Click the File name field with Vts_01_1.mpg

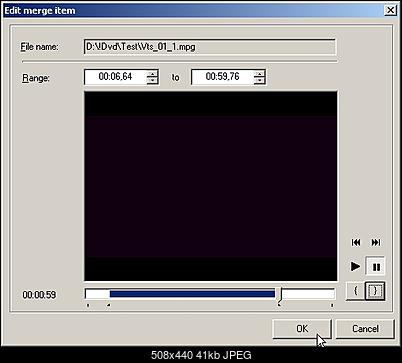(x=210, y=47)
